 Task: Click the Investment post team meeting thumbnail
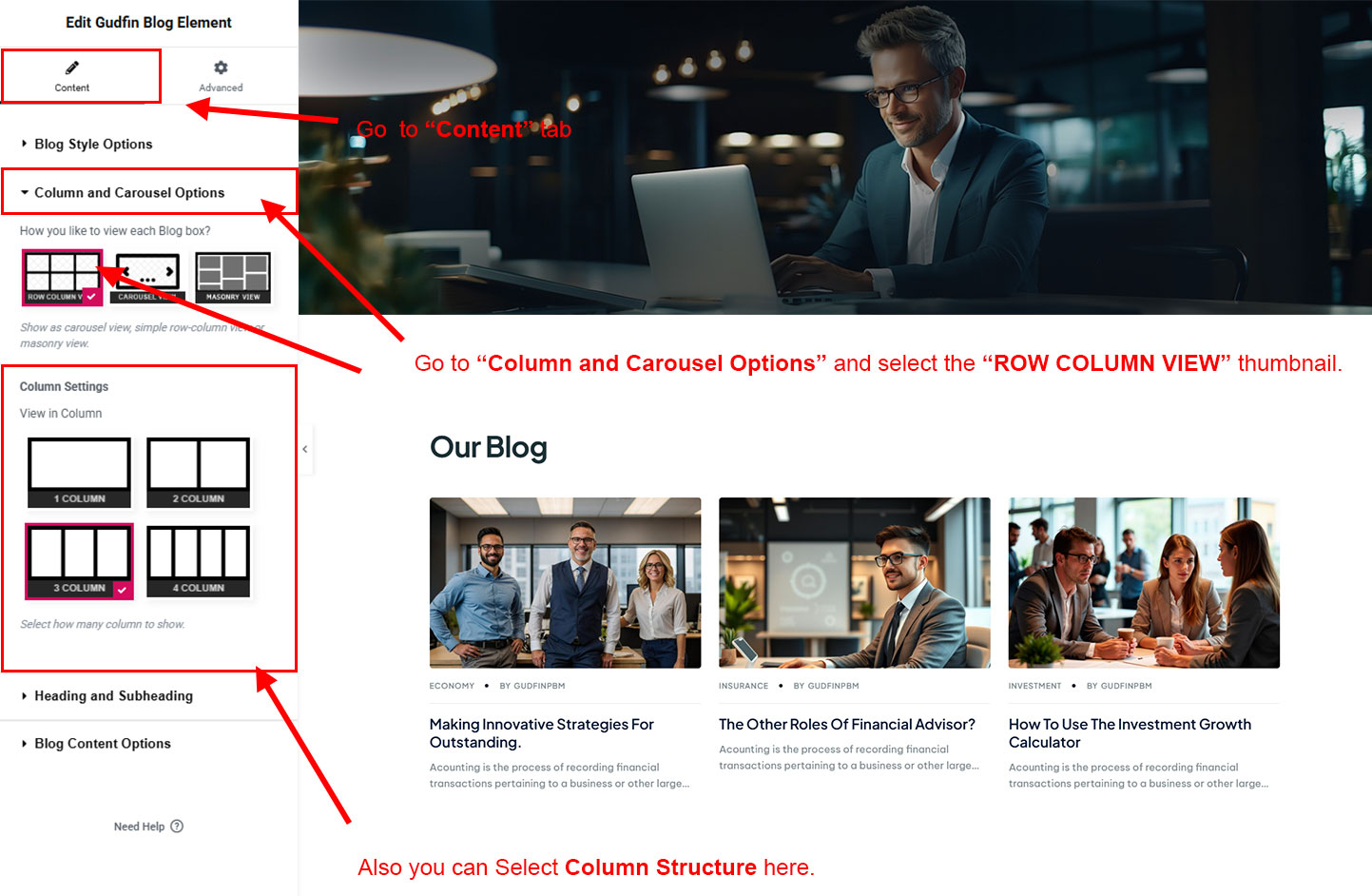(1143, 582)
